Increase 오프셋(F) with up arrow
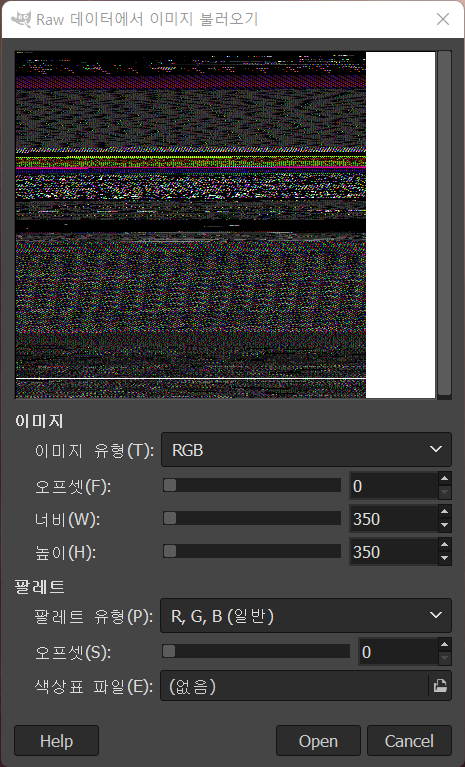Screen dimensions: 465x767 pyautogui.click(x=444, y=479)
